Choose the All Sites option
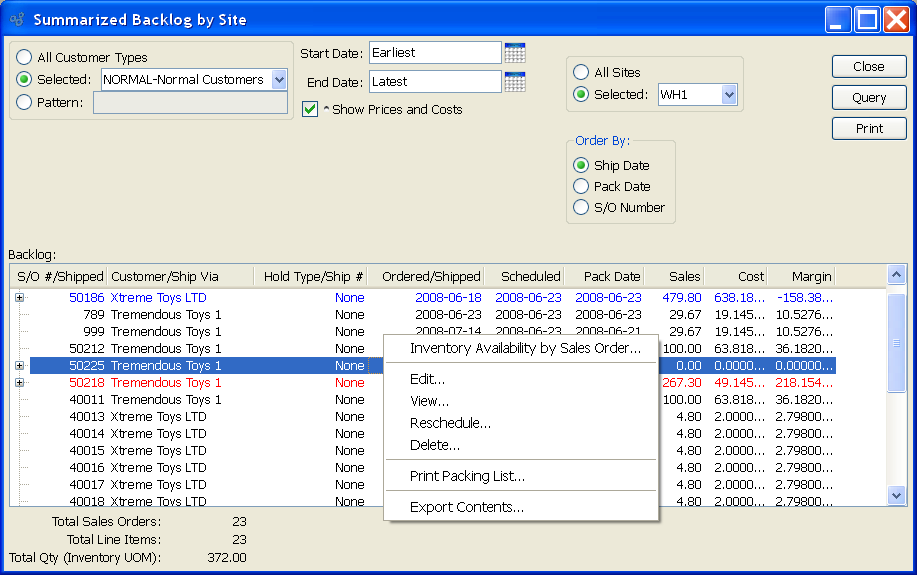The image size is (917, 575). coord(581,73)
